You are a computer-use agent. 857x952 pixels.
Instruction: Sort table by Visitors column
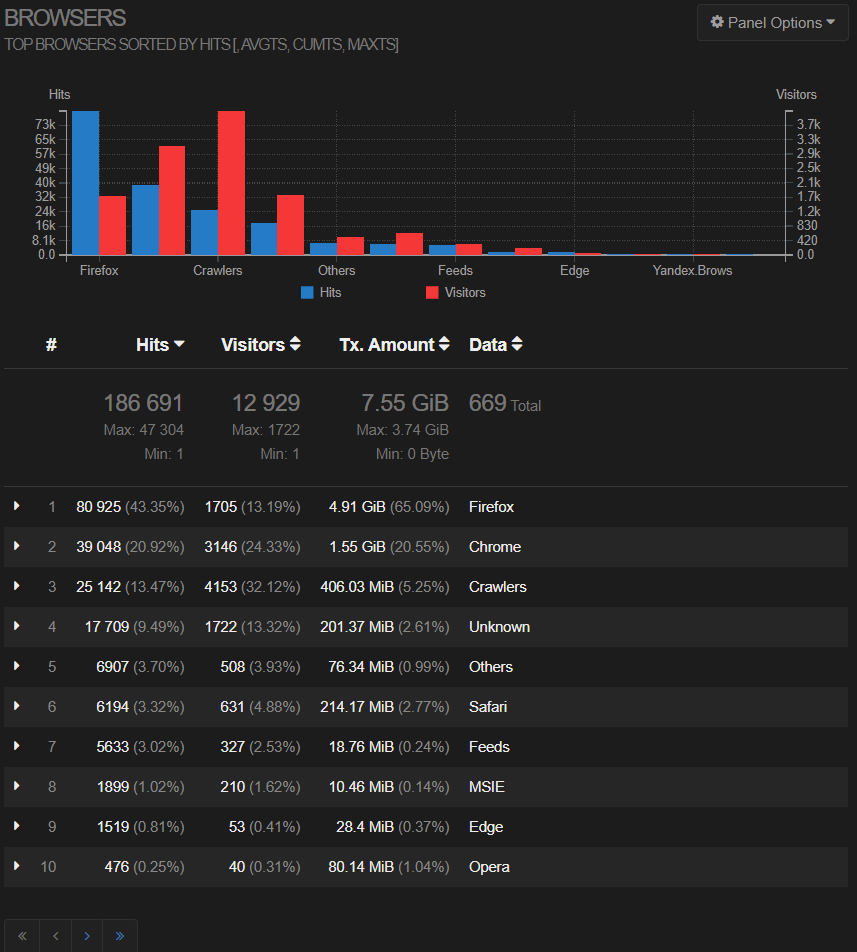pyautogui.click(x=260, y=344)
